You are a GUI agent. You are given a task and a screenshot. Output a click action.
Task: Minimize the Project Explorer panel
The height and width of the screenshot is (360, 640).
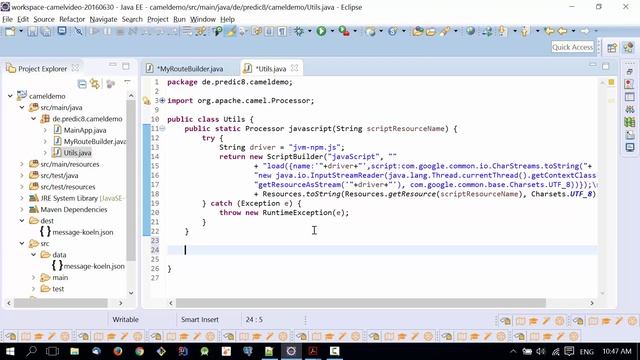click(113, 65)
